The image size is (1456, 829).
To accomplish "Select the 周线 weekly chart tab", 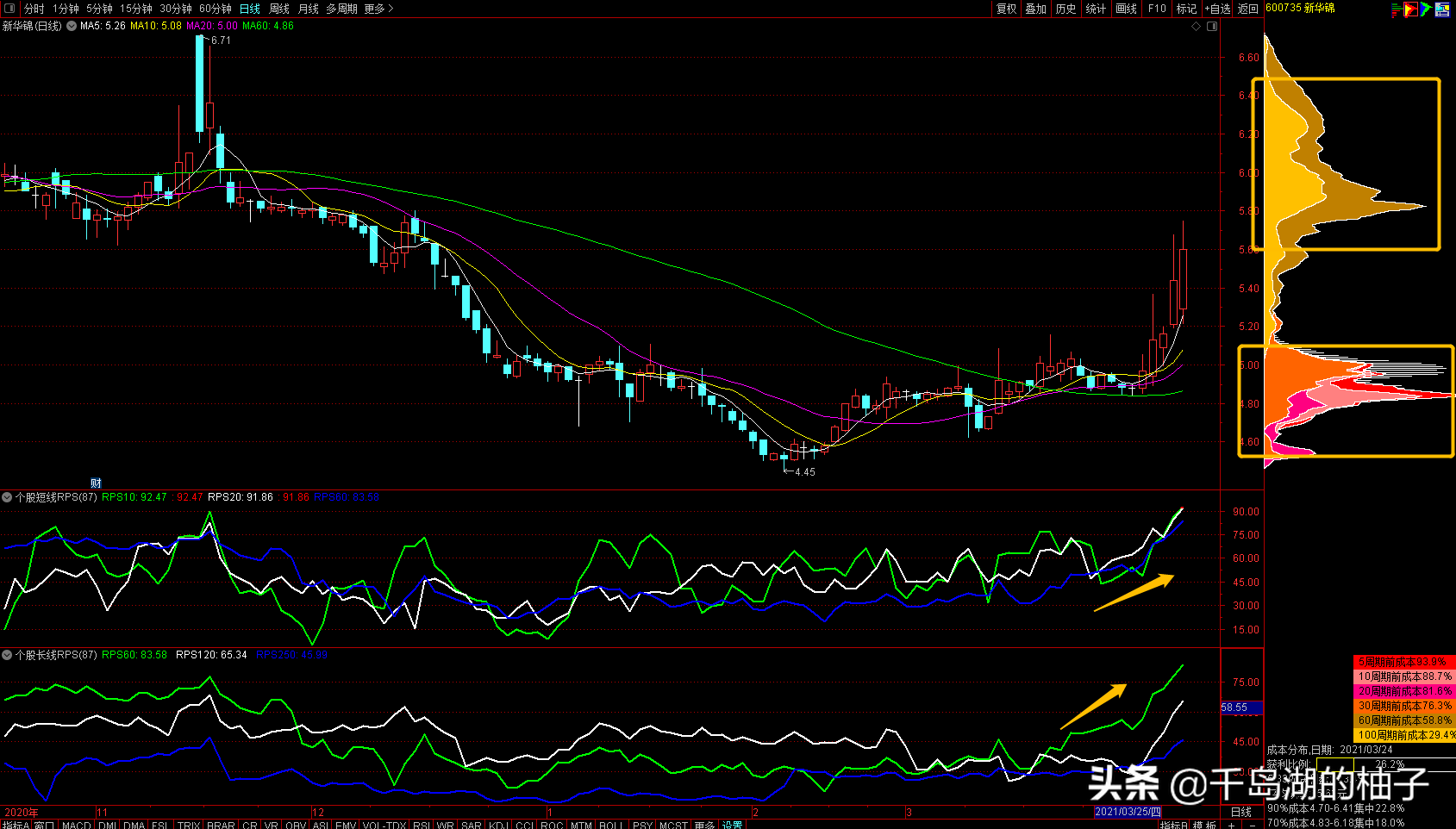I will pyautogui.click(x=278, y=9).
